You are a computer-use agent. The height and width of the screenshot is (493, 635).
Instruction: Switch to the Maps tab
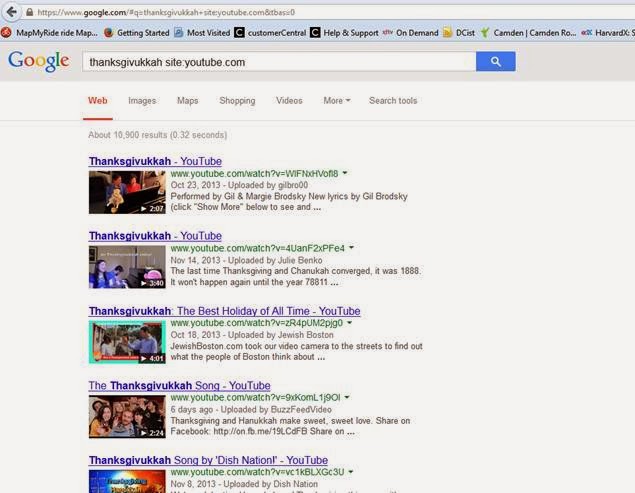coord(188,100)
